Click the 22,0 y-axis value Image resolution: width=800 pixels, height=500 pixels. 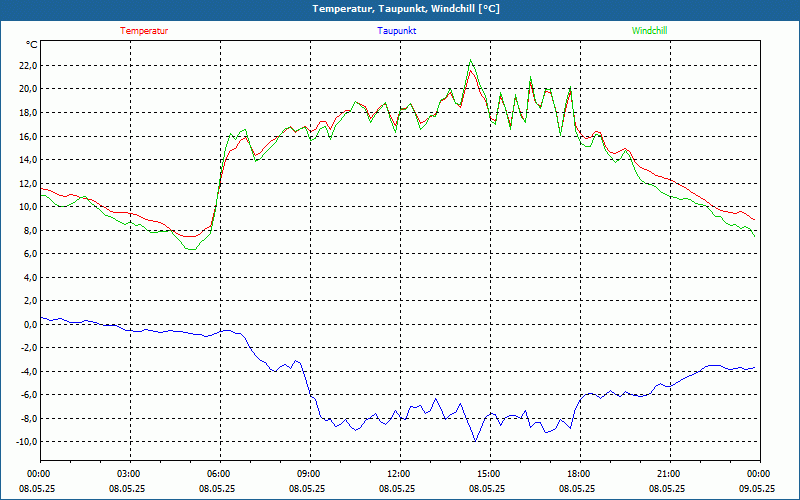click(29, 65)
